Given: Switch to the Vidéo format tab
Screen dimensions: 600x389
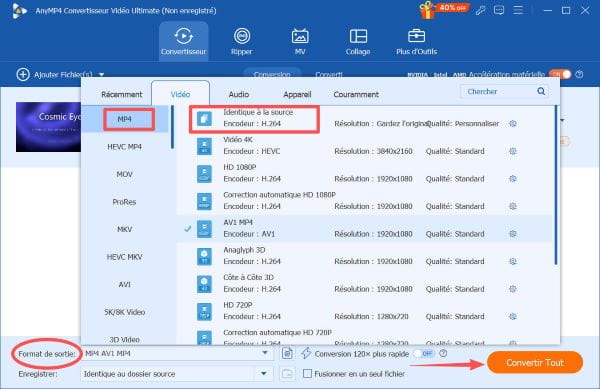Looking at the screenshot, I should (180, 94).
